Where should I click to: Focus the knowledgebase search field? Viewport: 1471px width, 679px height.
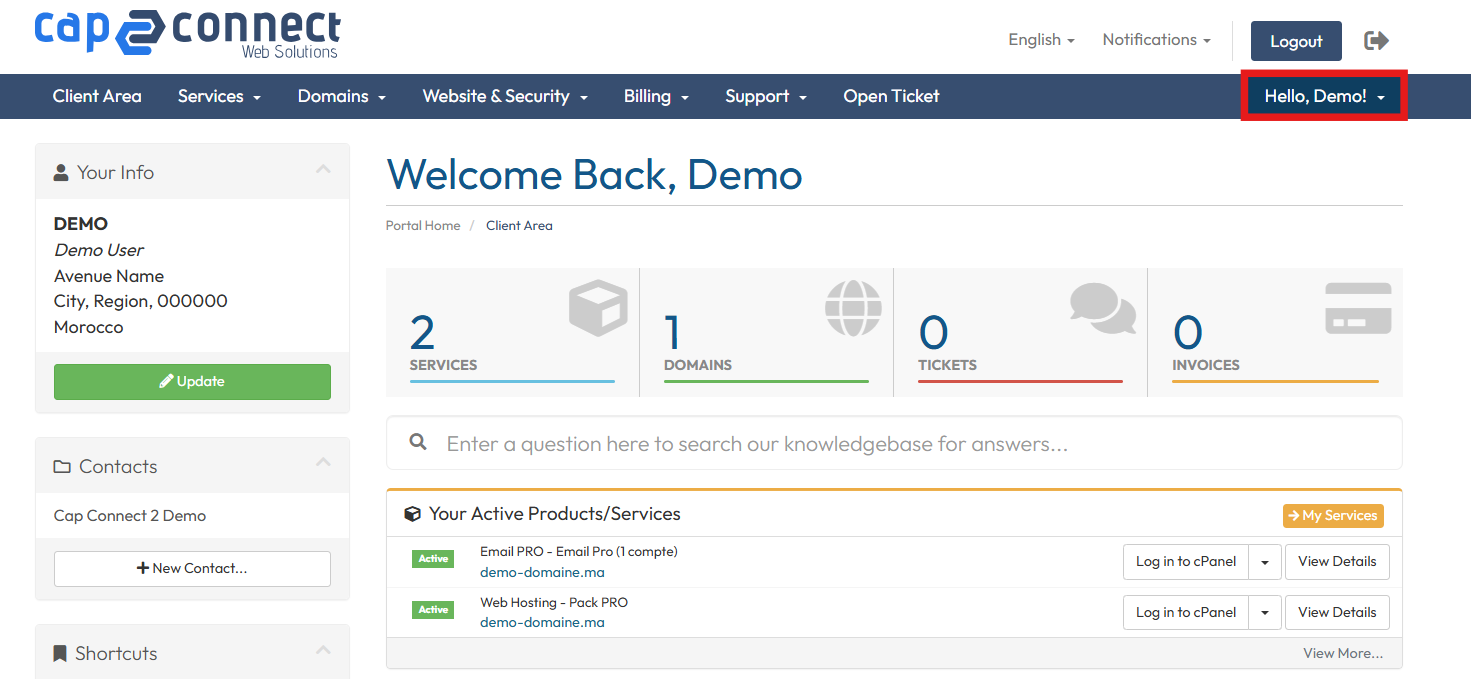tap(900, 443)
